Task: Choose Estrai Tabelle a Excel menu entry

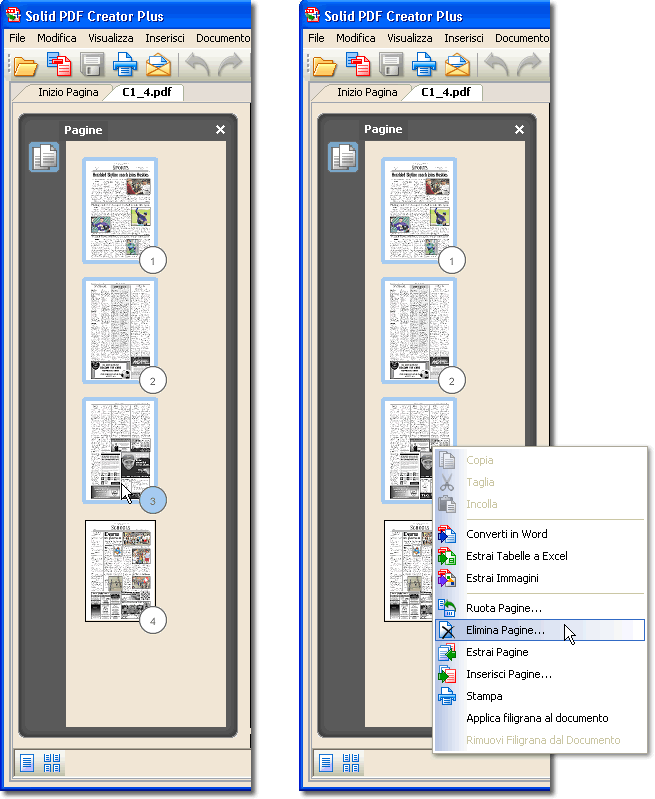Action: (540, 556)
